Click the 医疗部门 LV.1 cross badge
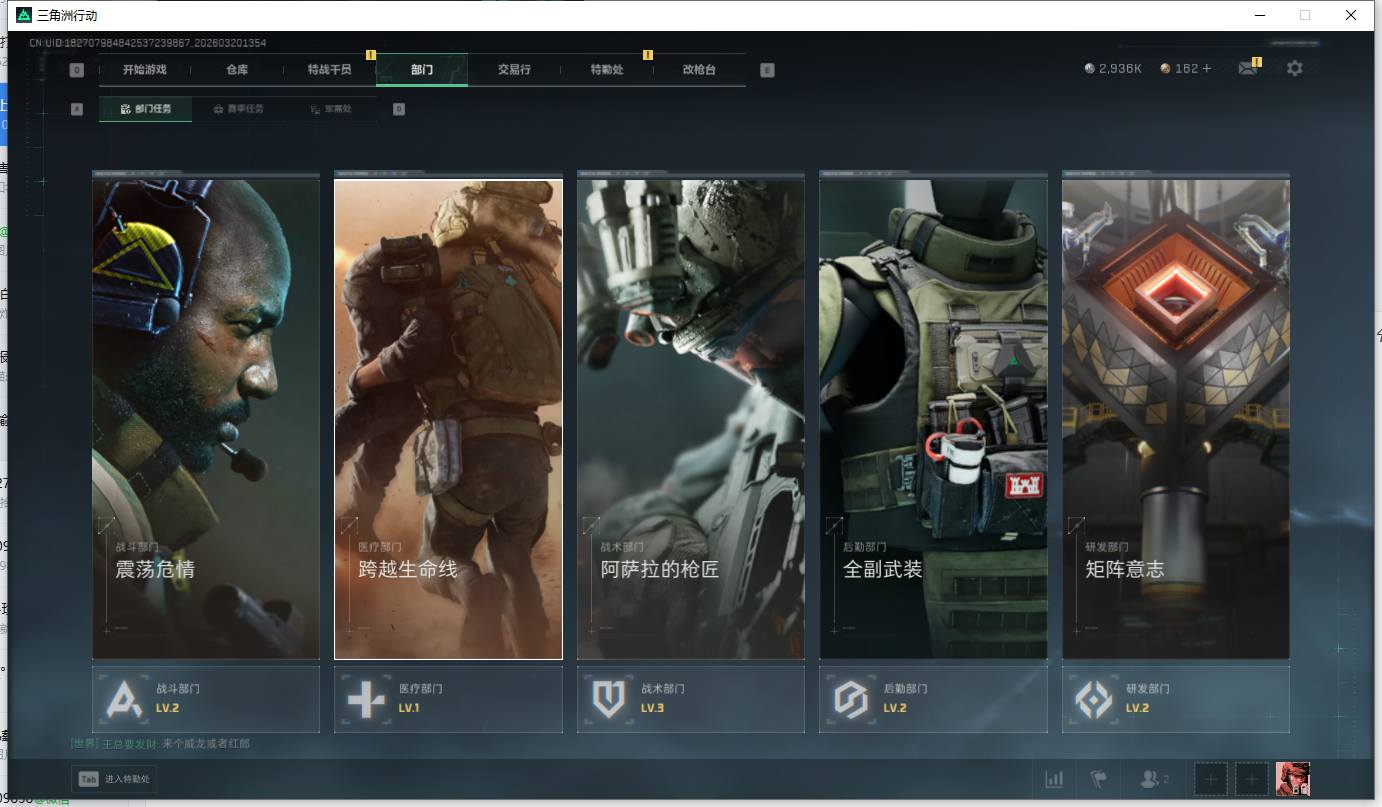1382x807 pixels. [x=447, y=699]
